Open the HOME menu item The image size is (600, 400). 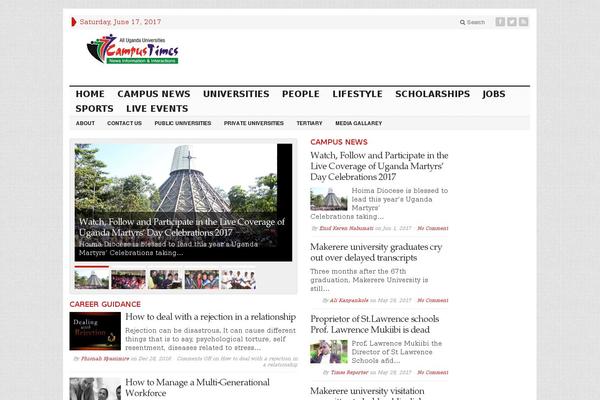pos(90,94)
